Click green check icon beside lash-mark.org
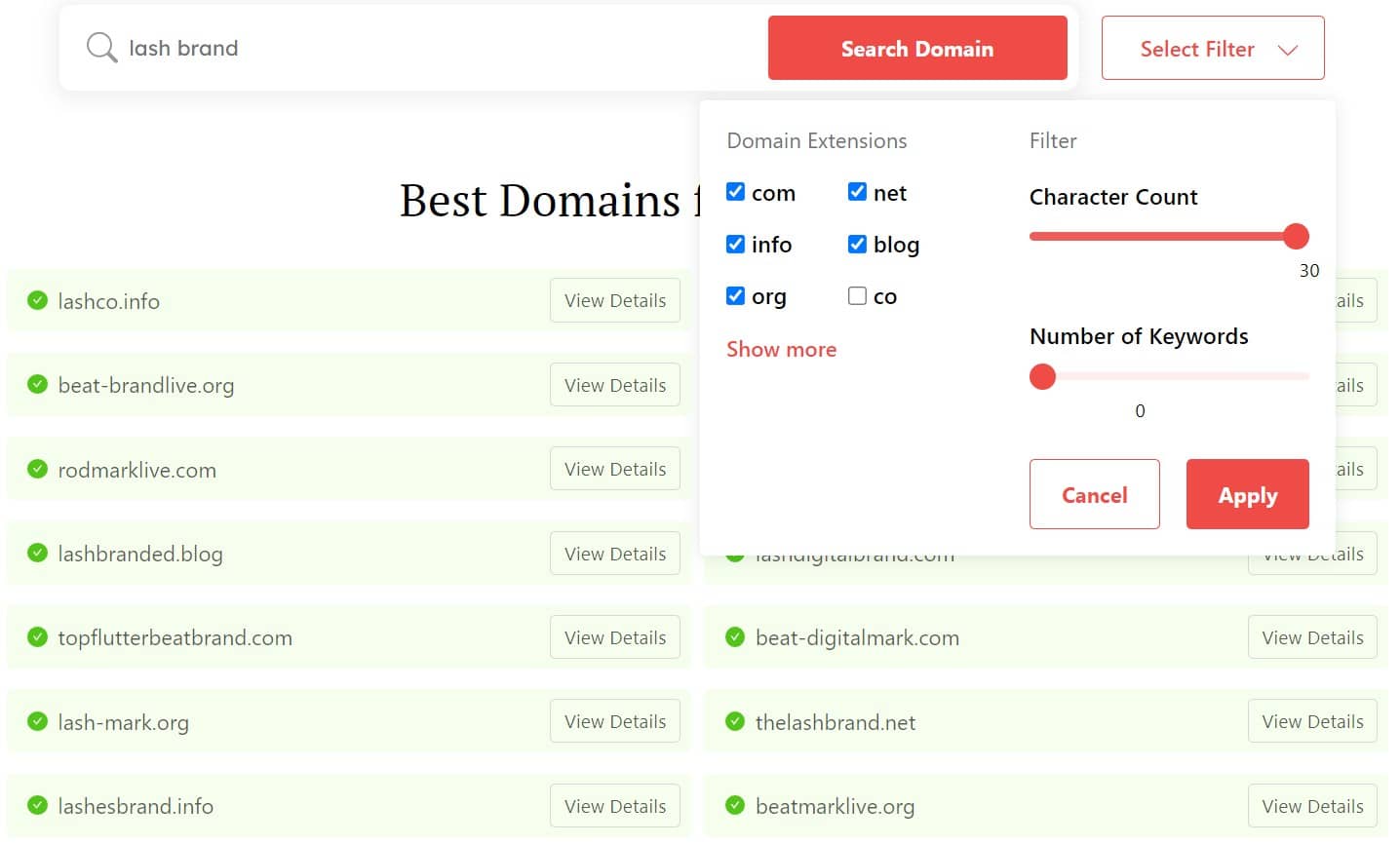This screenshot has width=1400, height=844. pyautogui.click(x=37, y=721)
